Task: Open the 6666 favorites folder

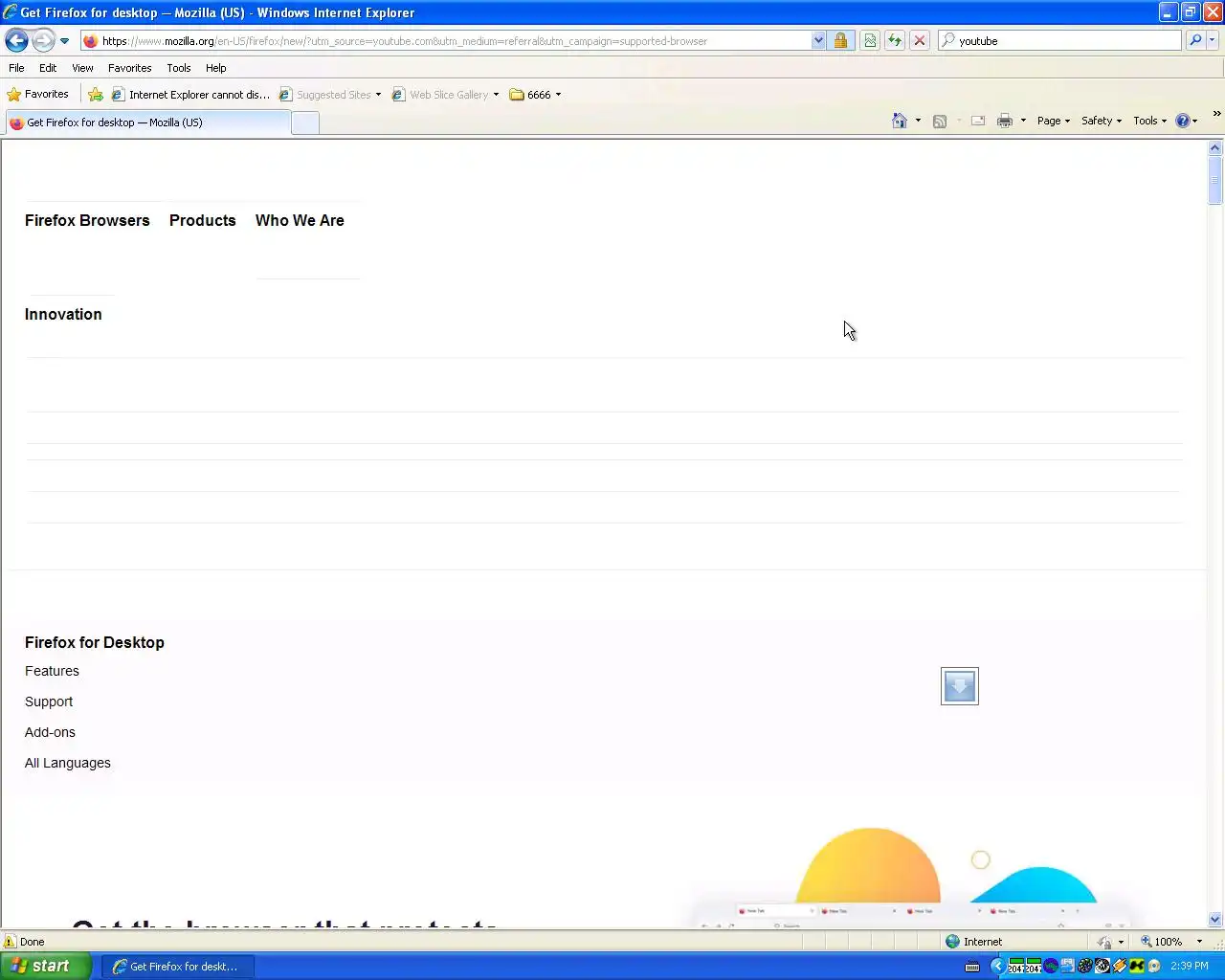Action: point(535,95)
